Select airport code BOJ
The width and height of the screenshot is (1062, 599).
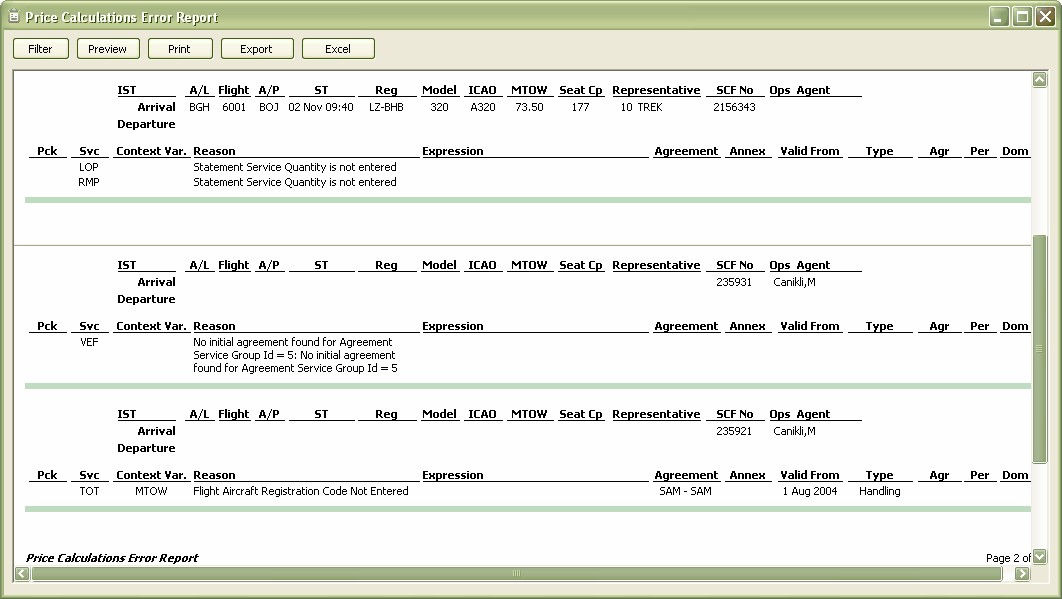[x=269, y=107]
